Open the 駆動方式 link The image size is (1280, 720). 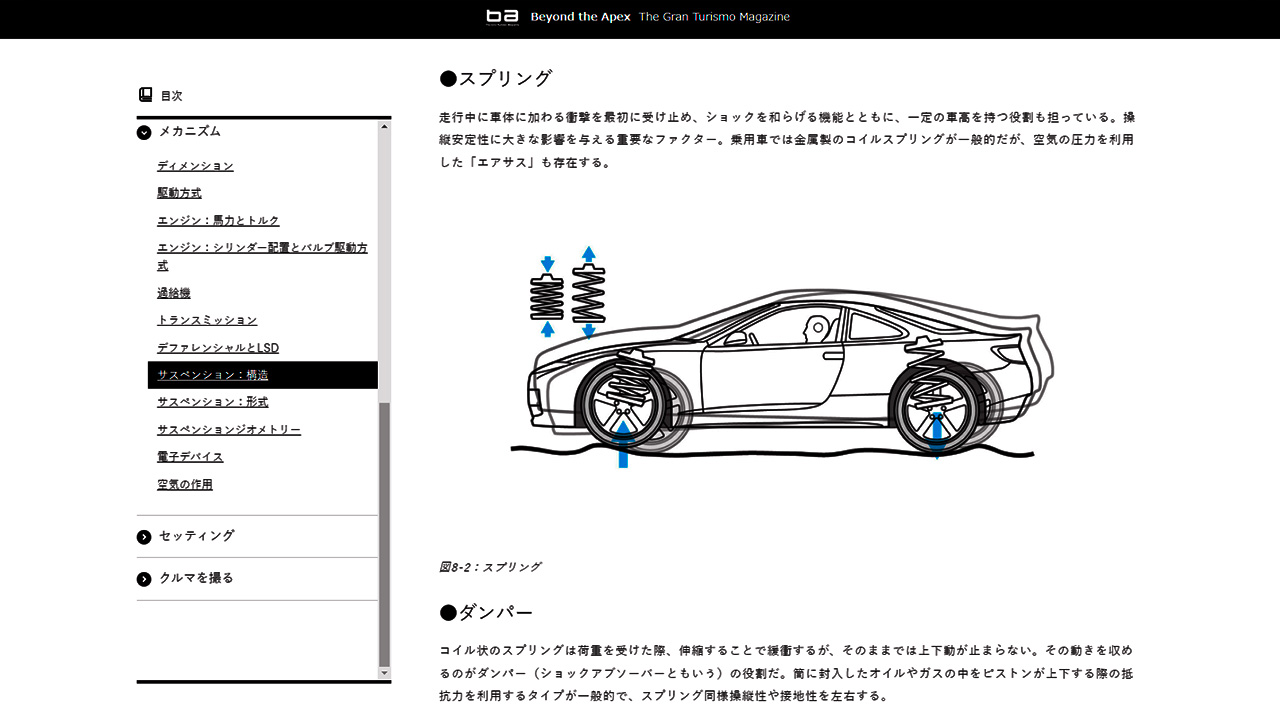(x=179, y=193)
